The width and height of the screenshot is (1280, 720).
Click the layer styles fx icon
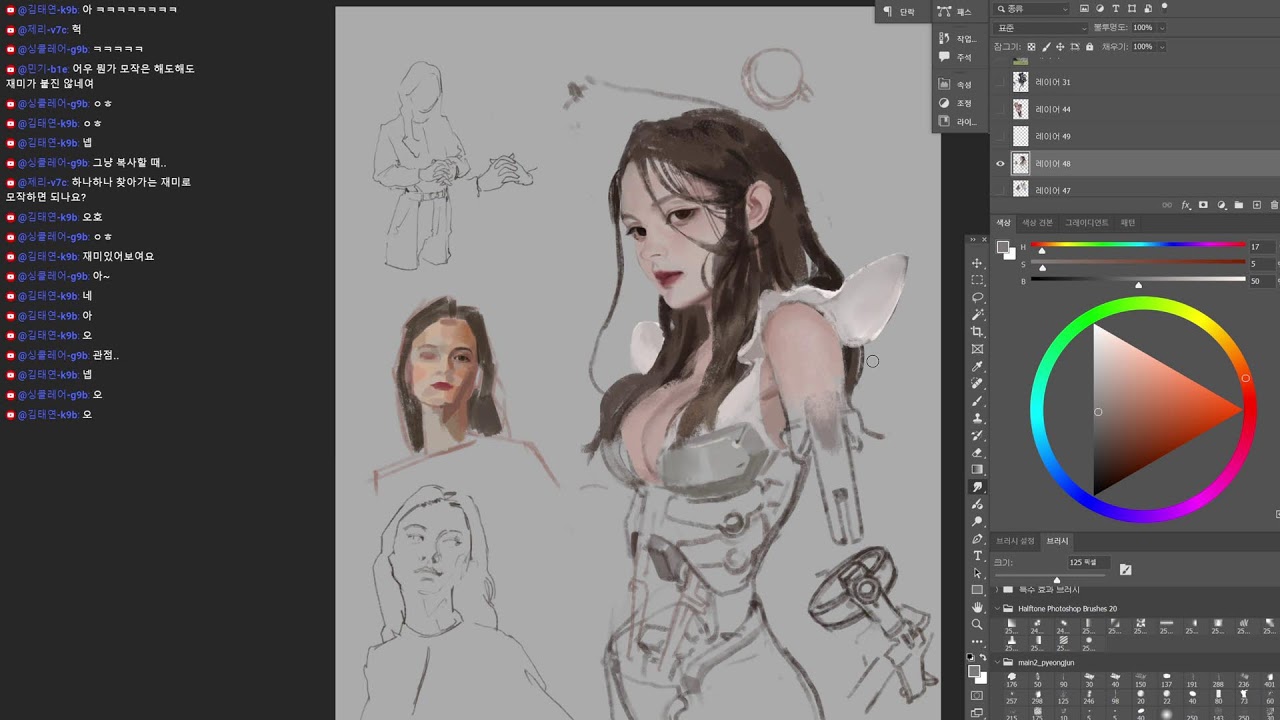pyautogui.click(x=1186, y=205)
